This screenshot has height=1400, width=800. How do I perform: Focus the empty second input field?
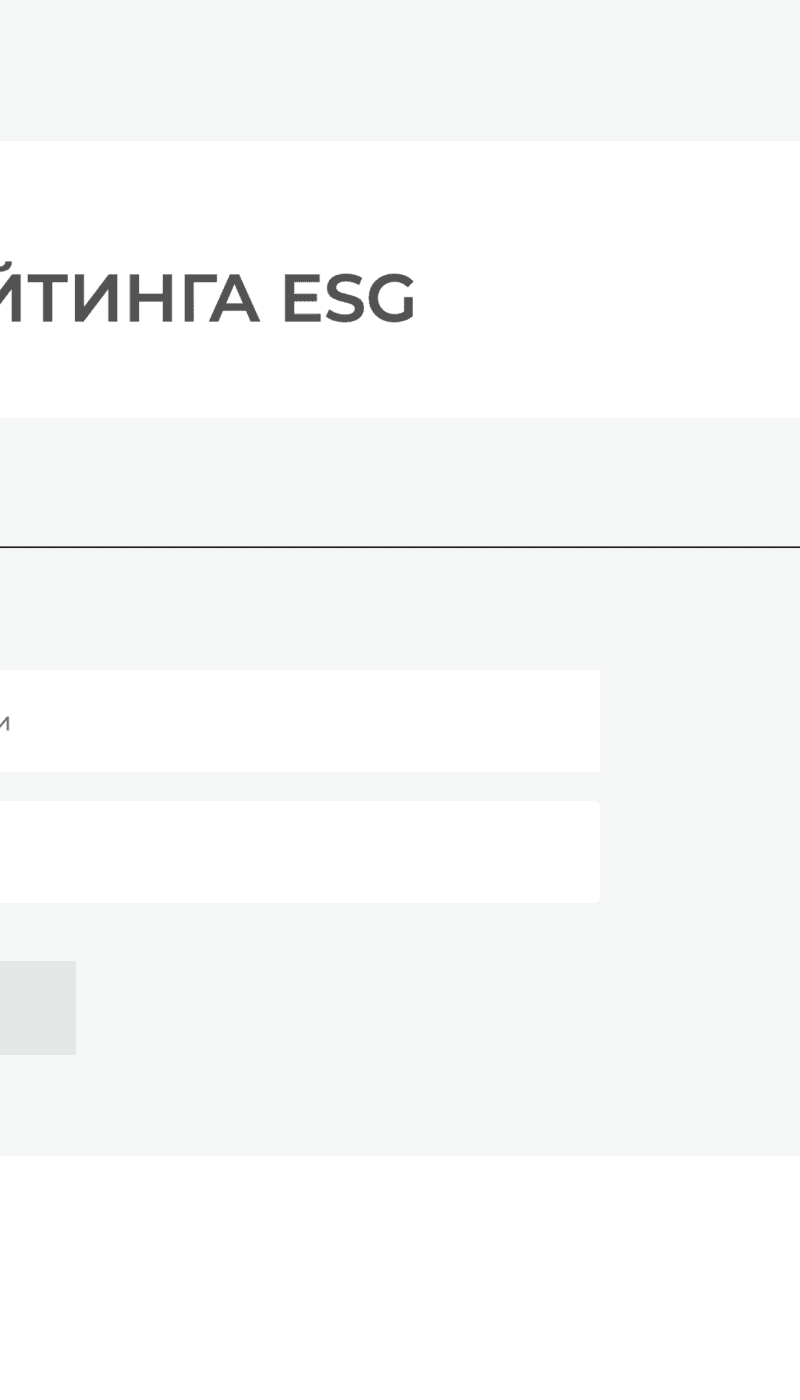(x=300, y=852)
